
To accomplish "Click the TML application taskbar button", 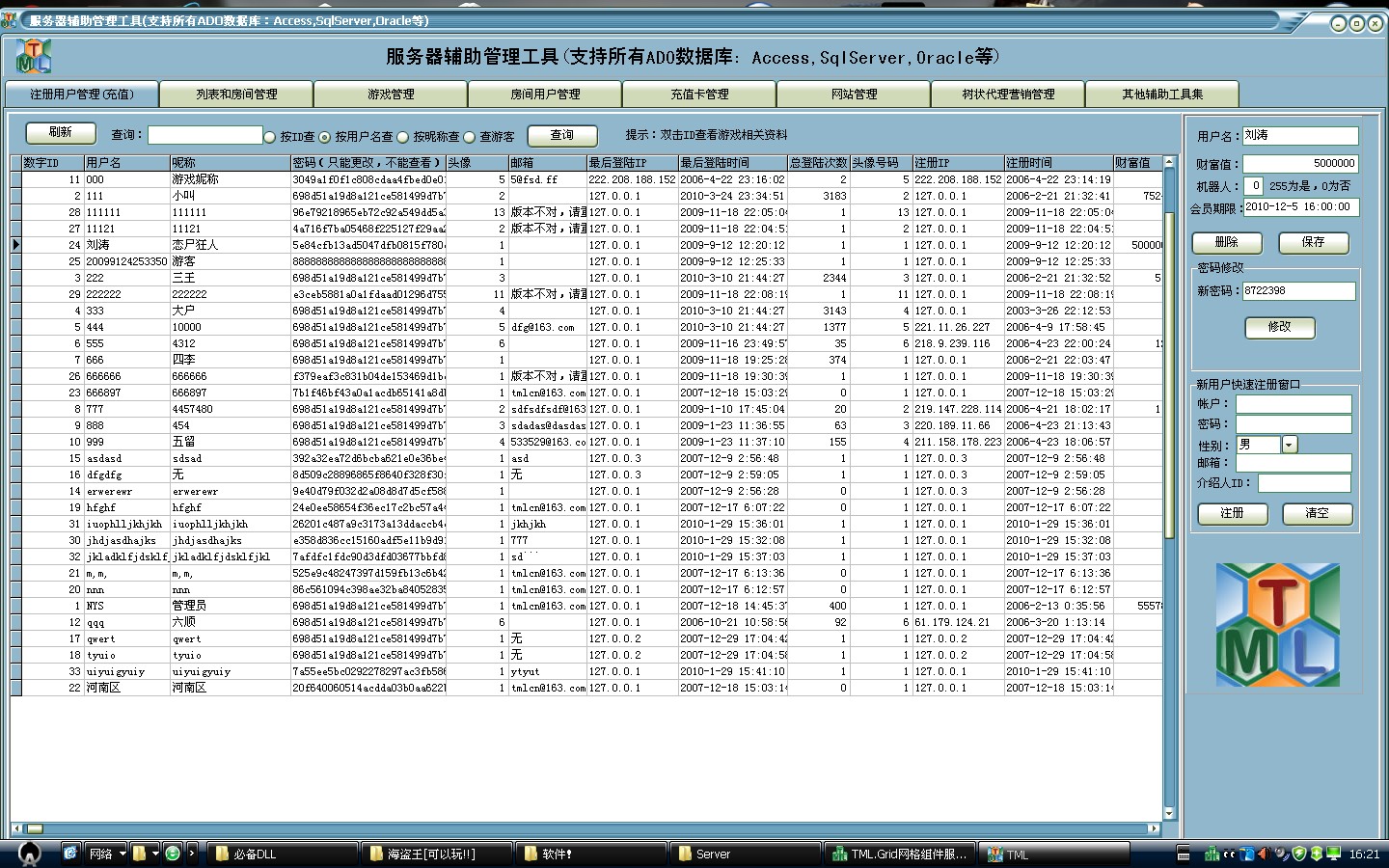I will [1054, 854].
